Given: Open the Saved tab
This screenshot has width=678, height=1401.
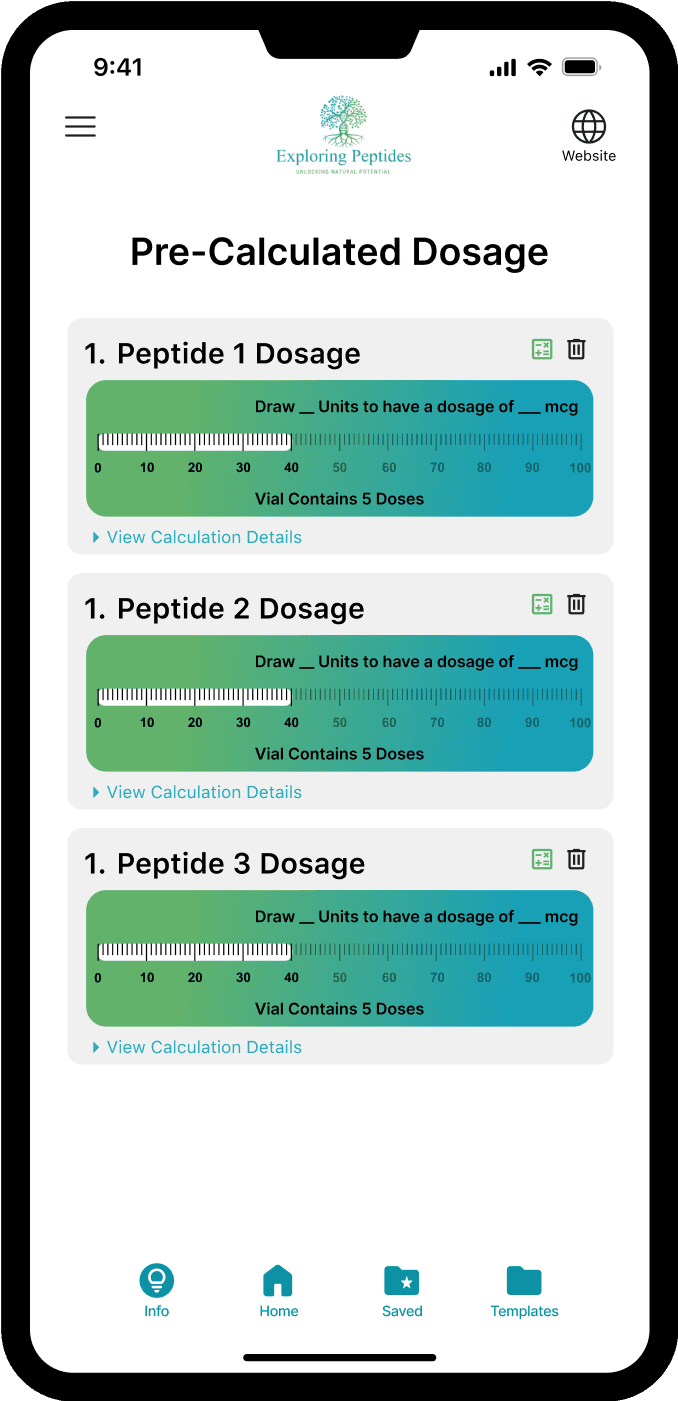Looking at the screenshot, I should 402,1291.
